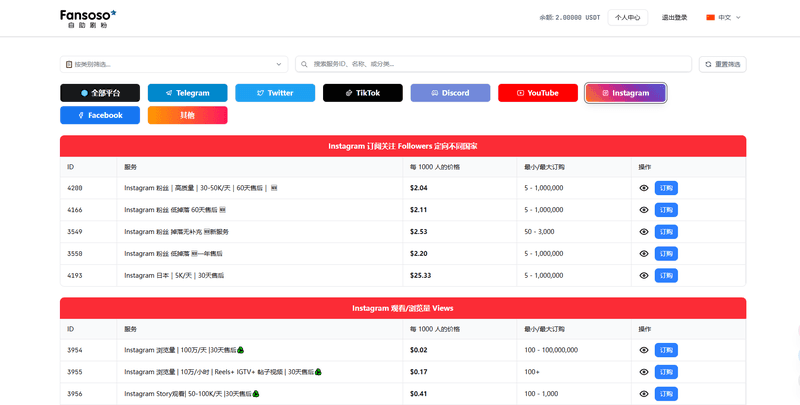Focus the service search input field
Image resolution: width=800 pixels, height=405 pixels.
493,64
